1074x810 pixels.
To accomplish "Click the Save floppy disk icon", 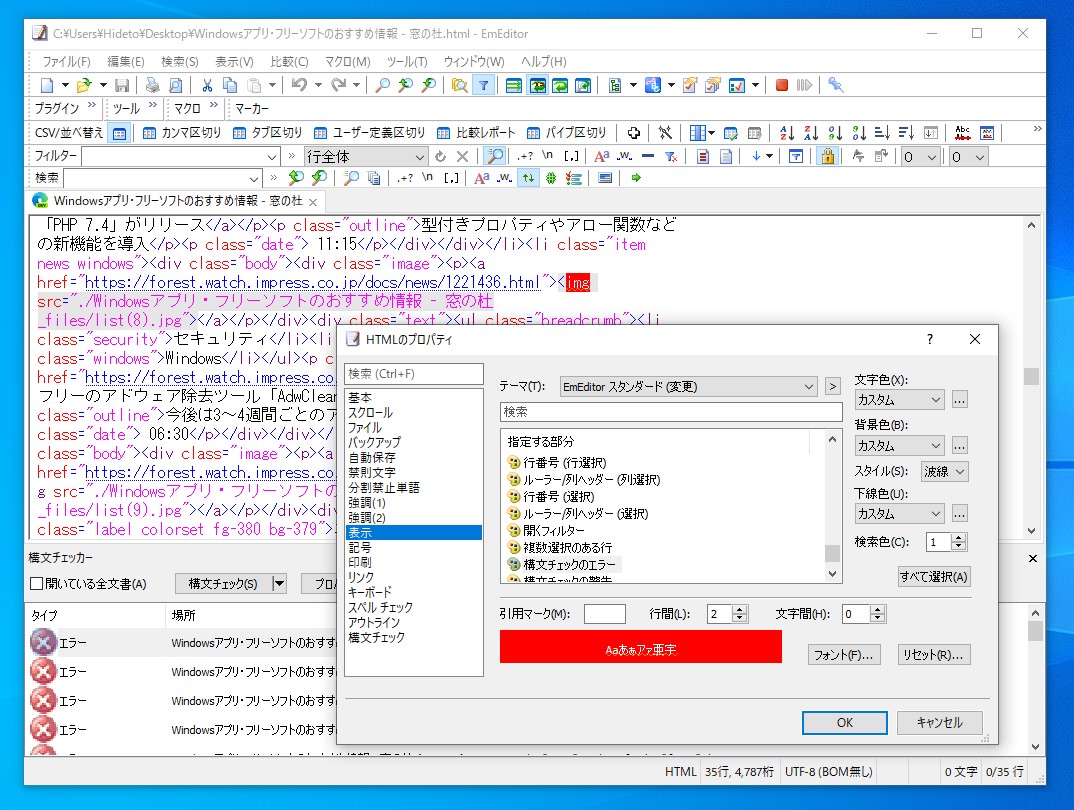I will (122, 86).
